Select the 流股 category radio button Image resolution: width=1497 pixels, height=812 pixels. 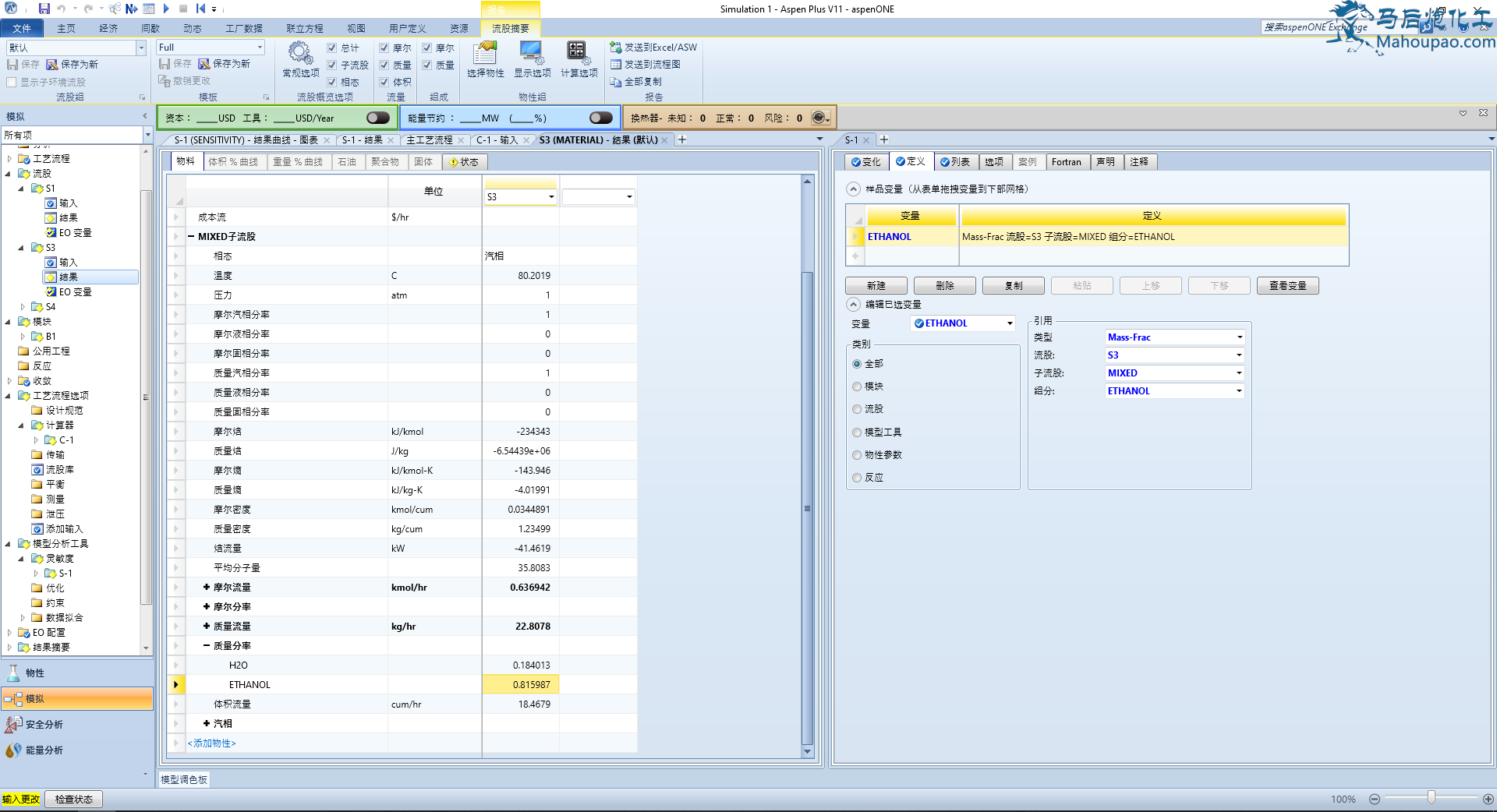[x=857, y=409]
